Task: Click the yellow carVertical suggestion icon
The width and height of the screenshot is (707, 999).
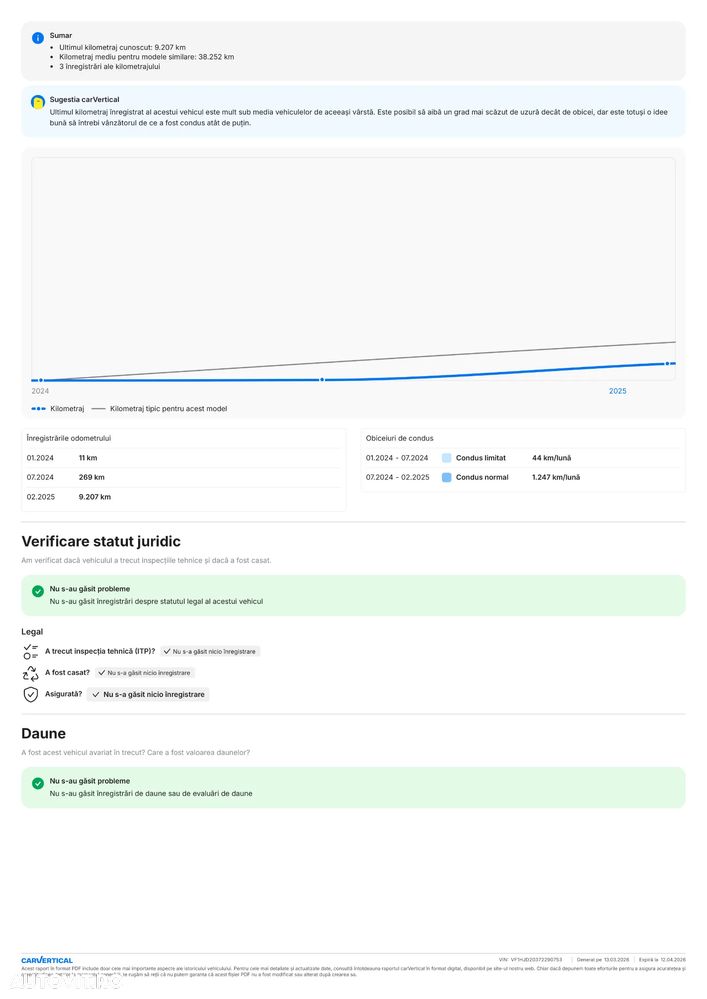Action: [x=38, y=102]
